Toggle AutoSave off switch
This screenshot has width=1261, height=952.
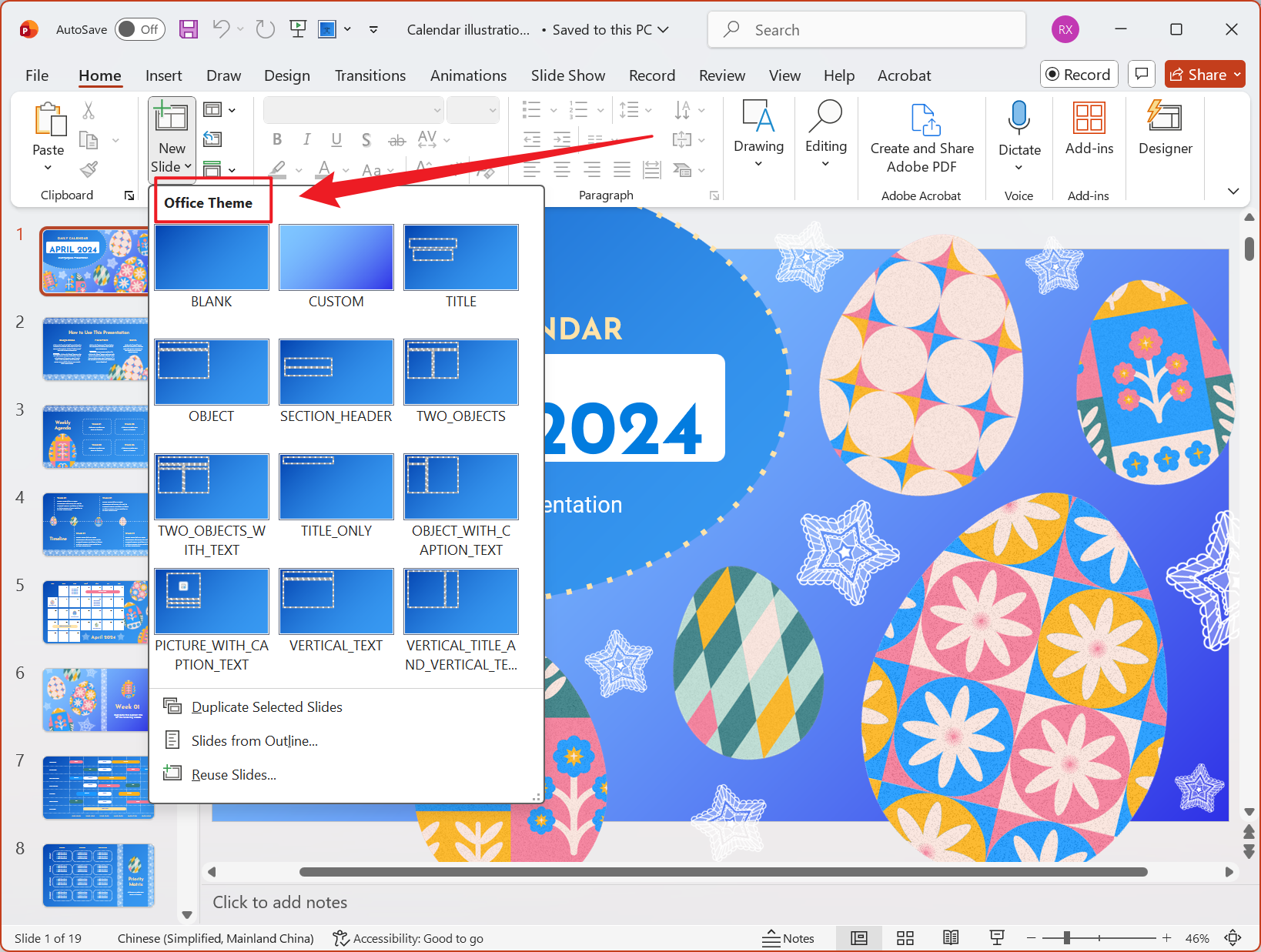(139, 29)
